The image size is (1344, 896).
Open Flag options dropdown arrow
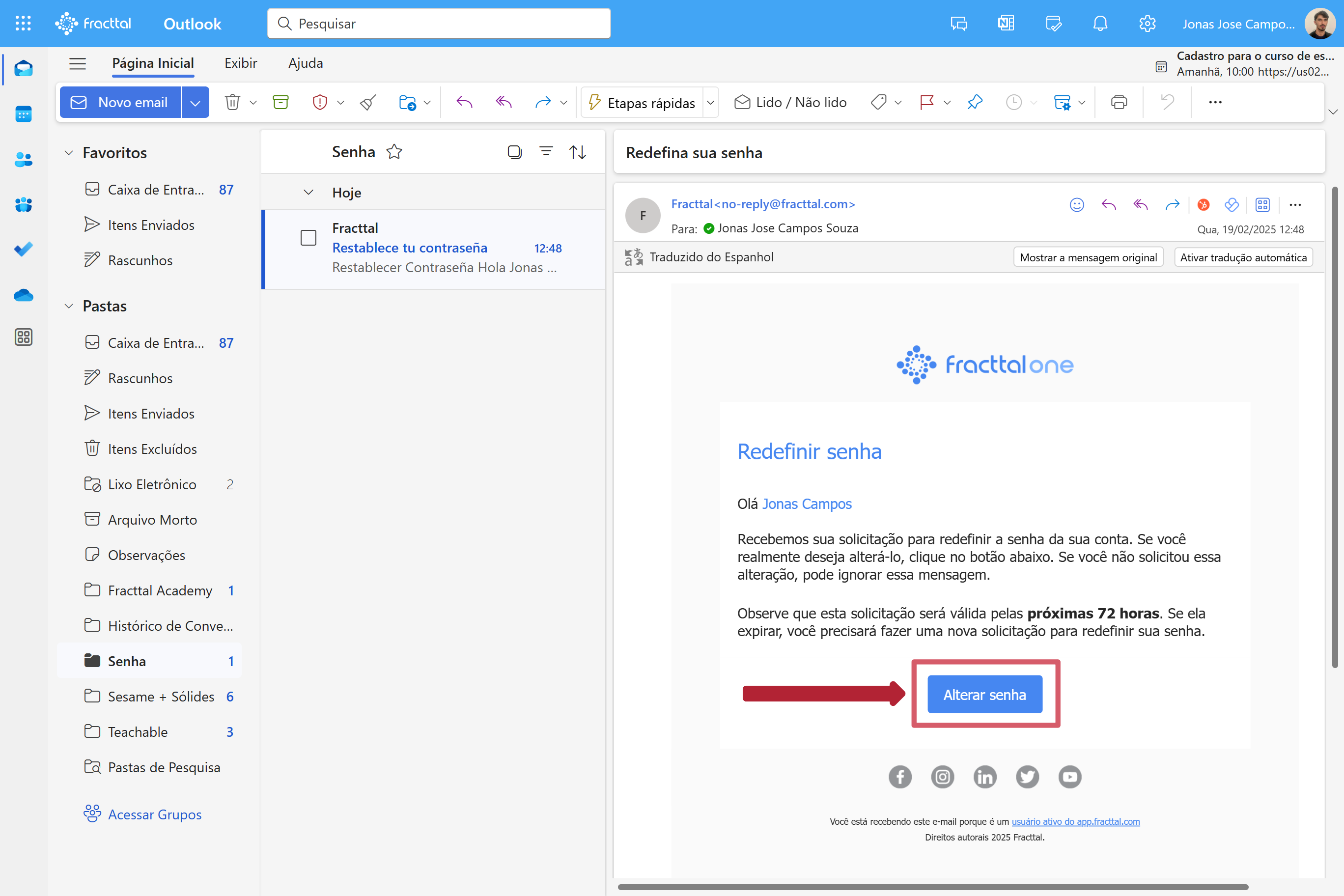pyautogui.click(x=947, y=103)
